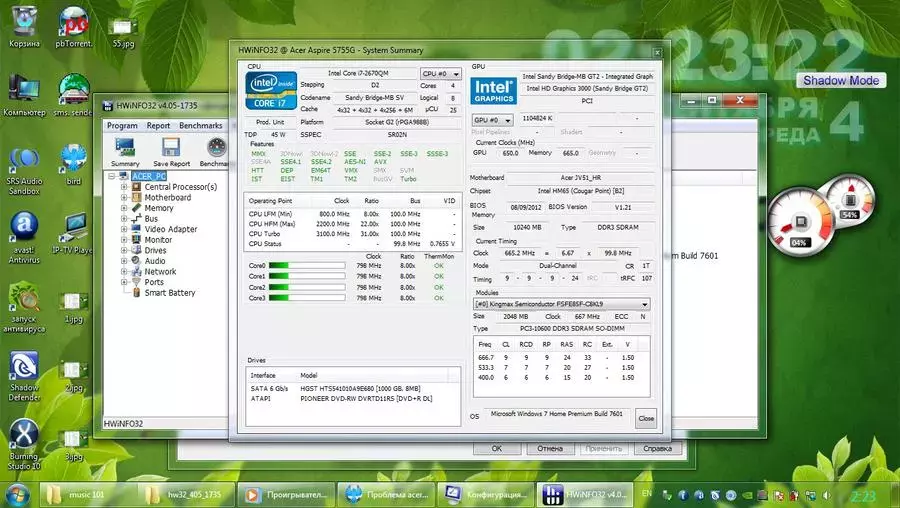Click the Core0 usage bar
The height and width of the screenshot is (508, 900).
coord(307,266)
